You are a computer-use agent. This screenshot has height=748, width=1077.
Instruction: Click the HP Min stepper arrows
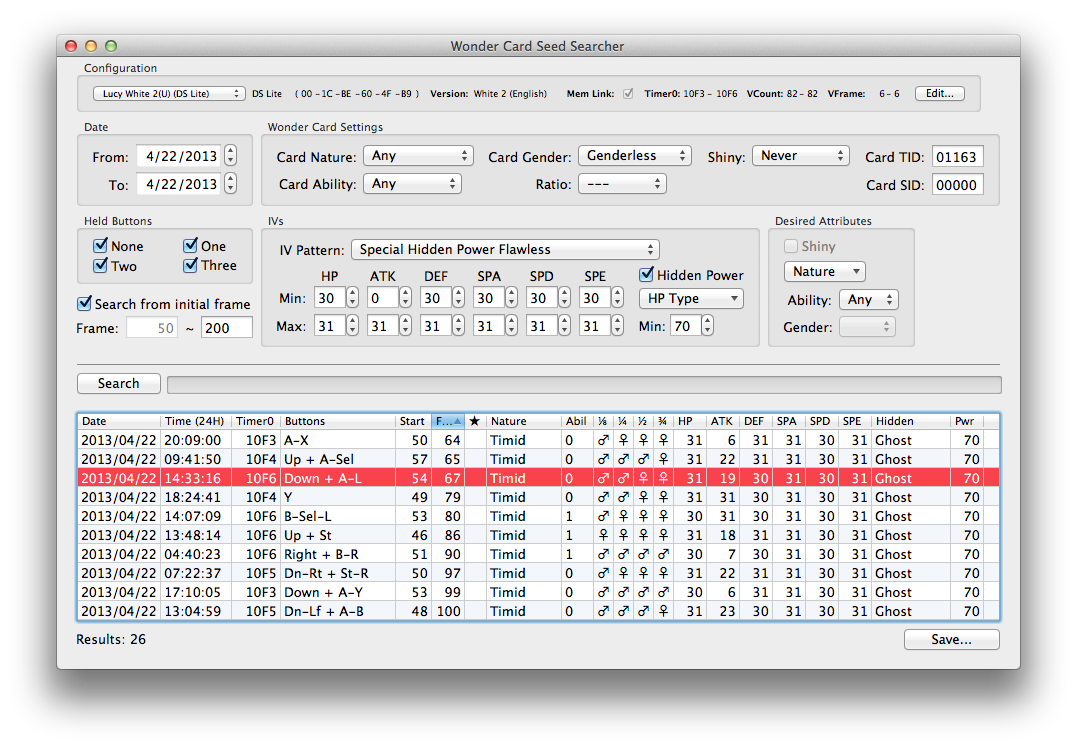pos(352,298)
